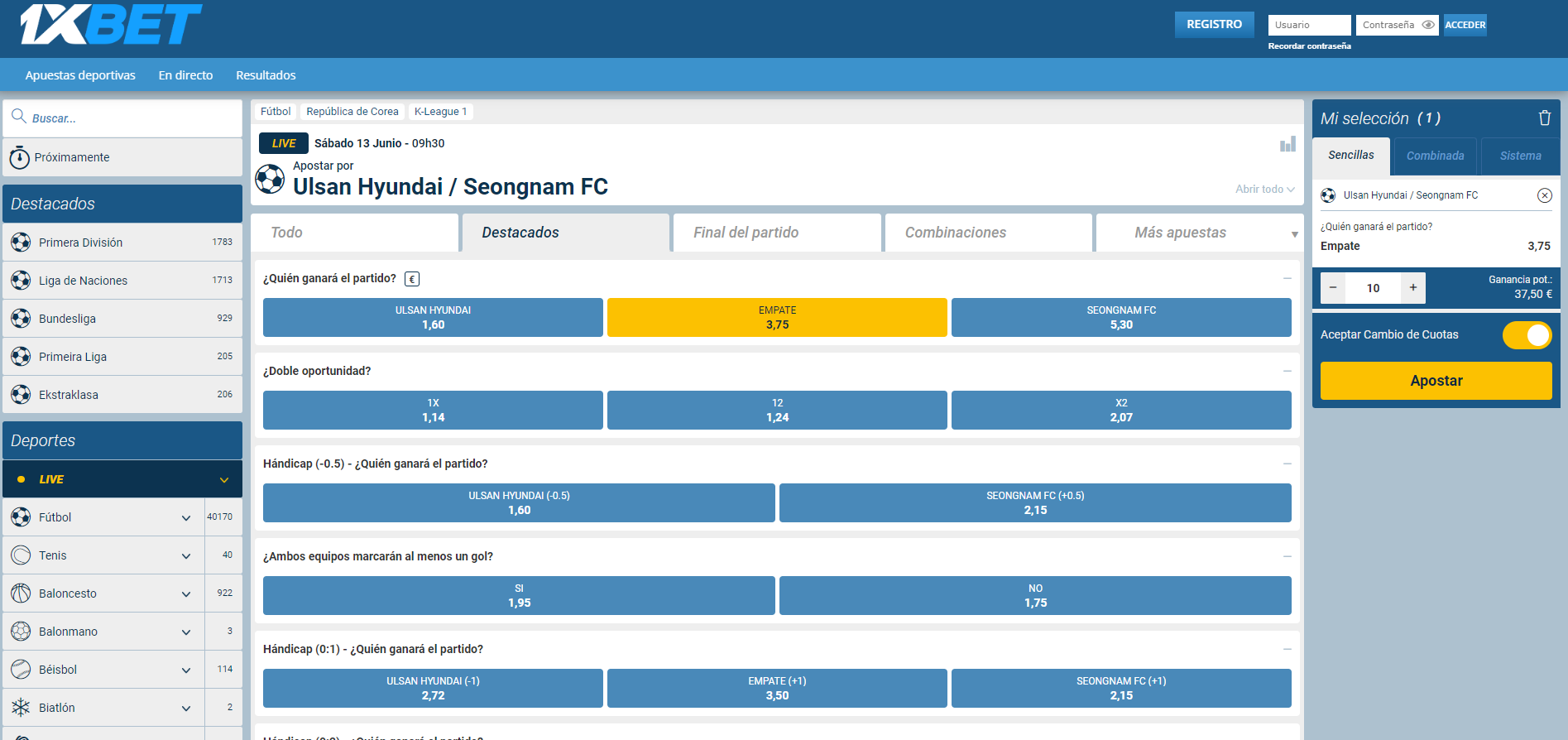The image size is (1568, 740).
Task: Open the En directo menu
Action: [186, 75]
